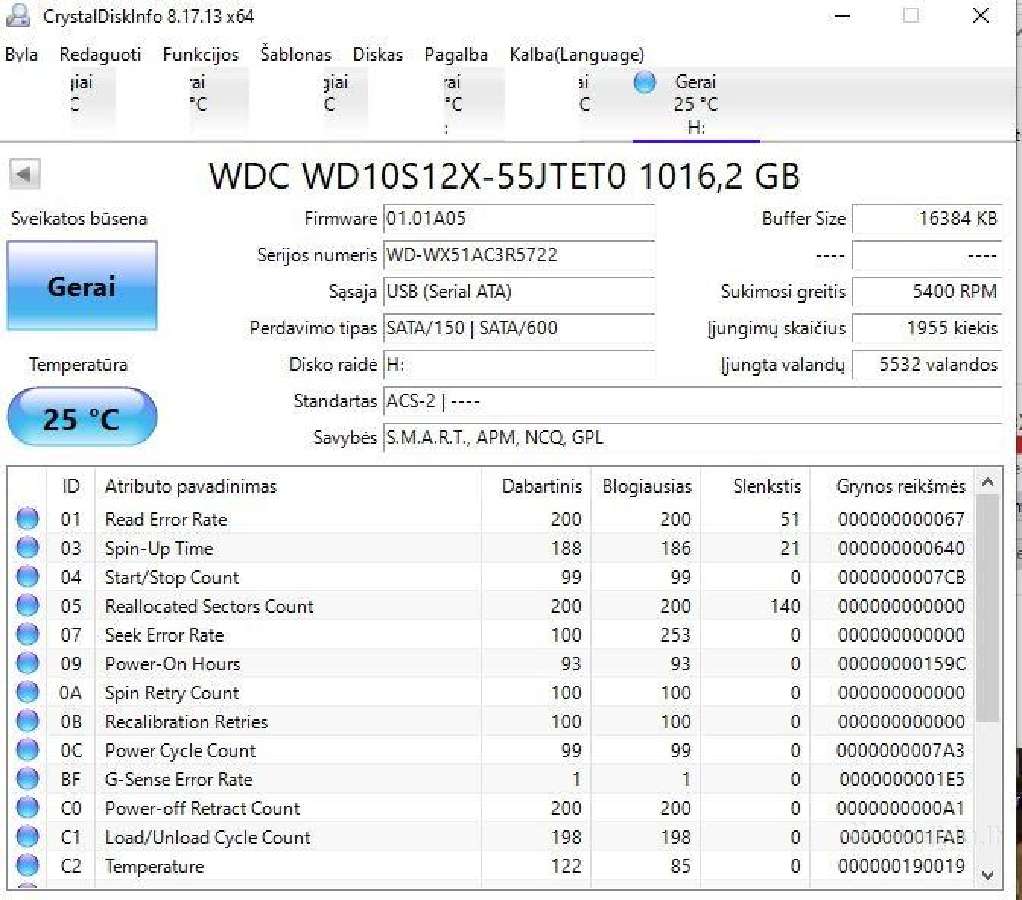Click the Standartas field ACS-2

pyautogui.click(x=692, y=401)
